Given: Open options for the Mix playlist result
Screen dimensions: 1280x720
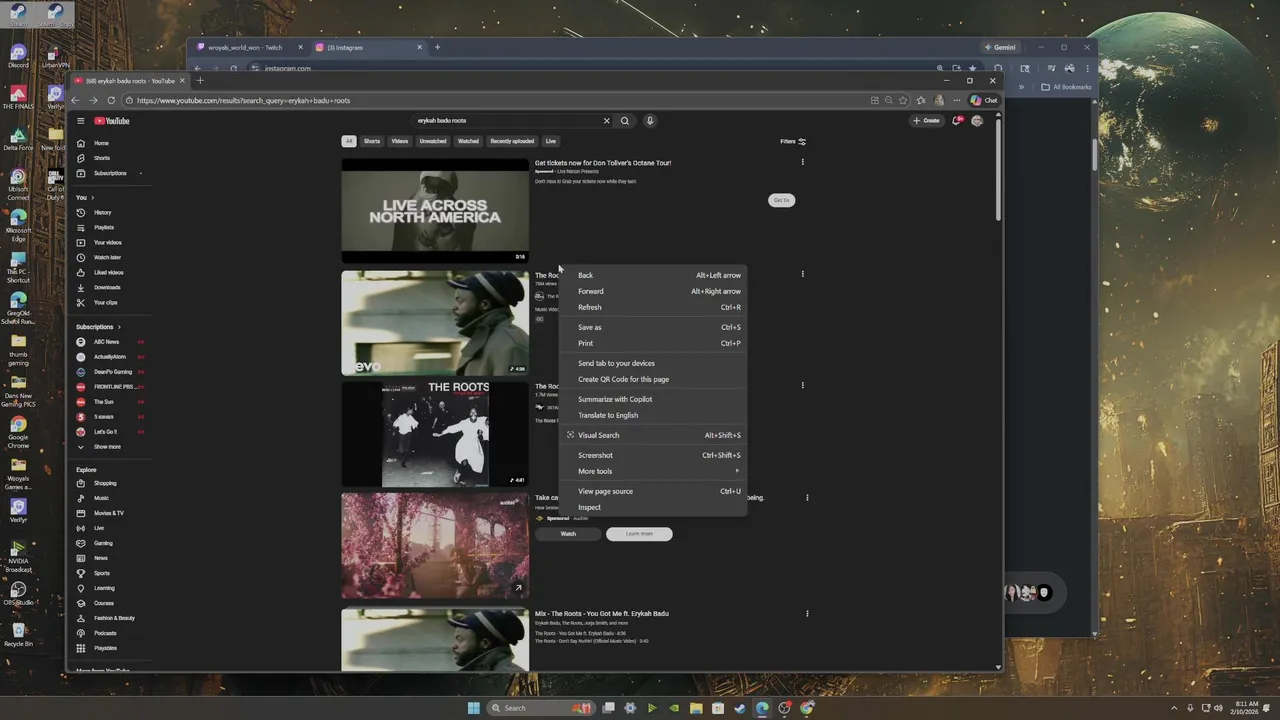Looking at the screenshot, I should pyautogui.click(x=807, y=614).
